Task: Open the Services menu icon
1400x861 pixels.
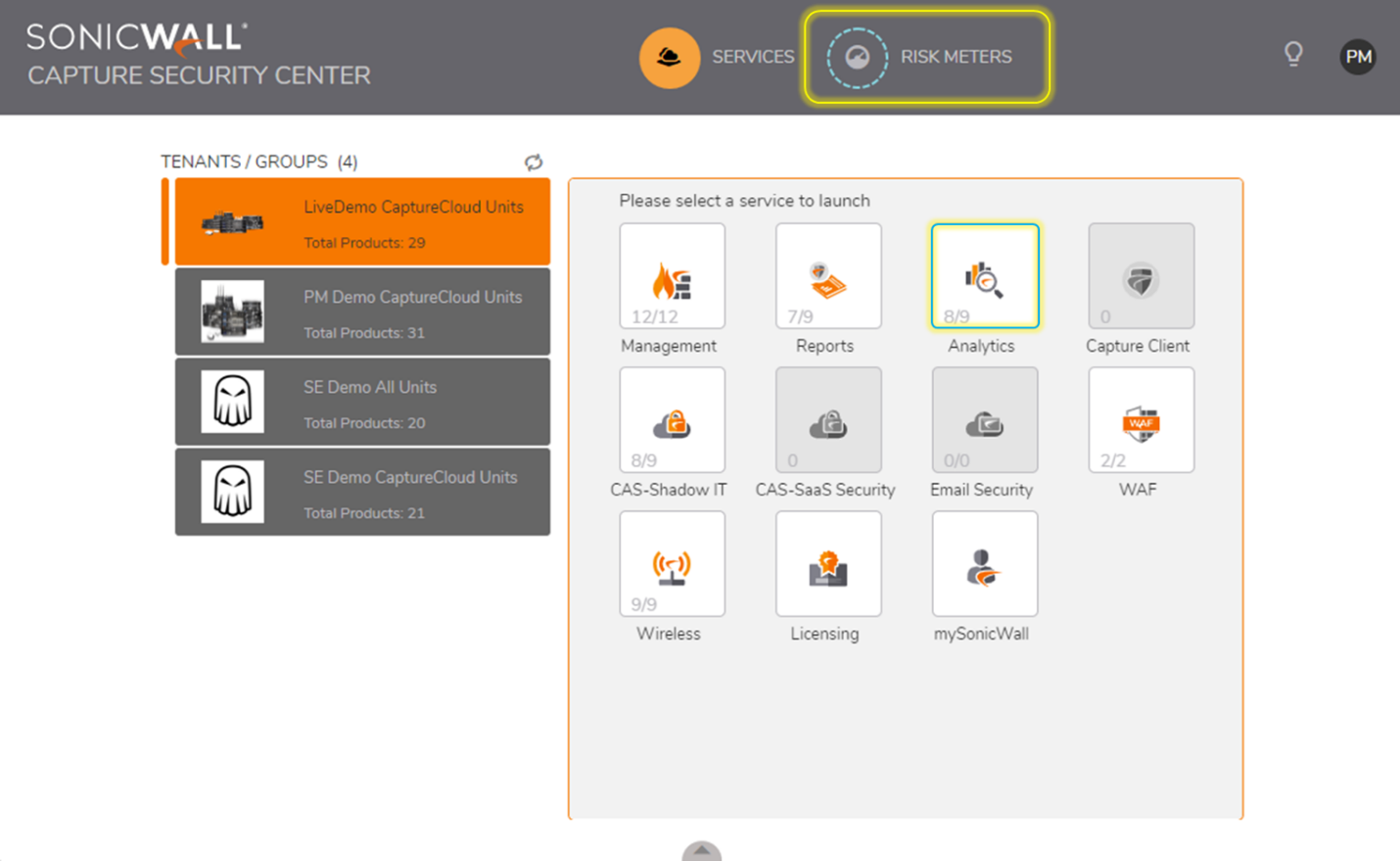Action: (x=670, y=57)
